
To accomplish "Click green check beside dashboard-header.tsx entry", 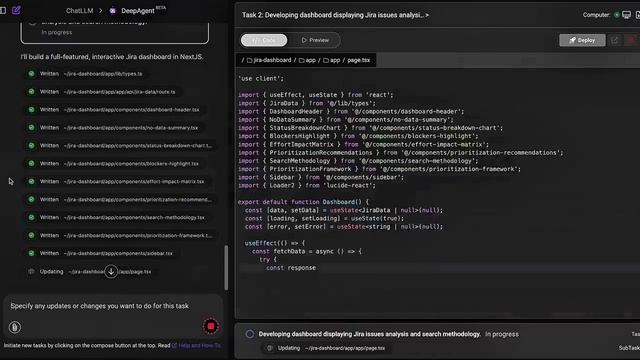I will [31, 110].
